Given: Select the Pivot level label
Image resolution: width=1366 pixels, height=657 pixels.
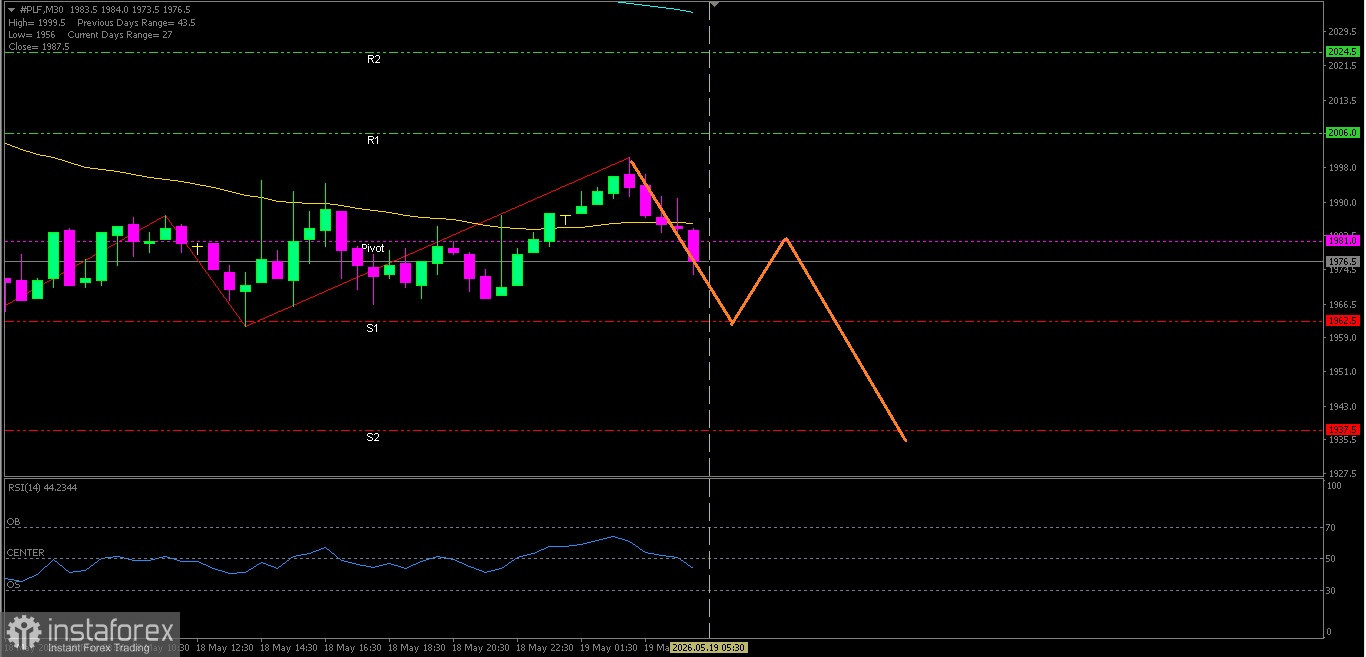Looking at the screenshot, I should click(372, 248).
